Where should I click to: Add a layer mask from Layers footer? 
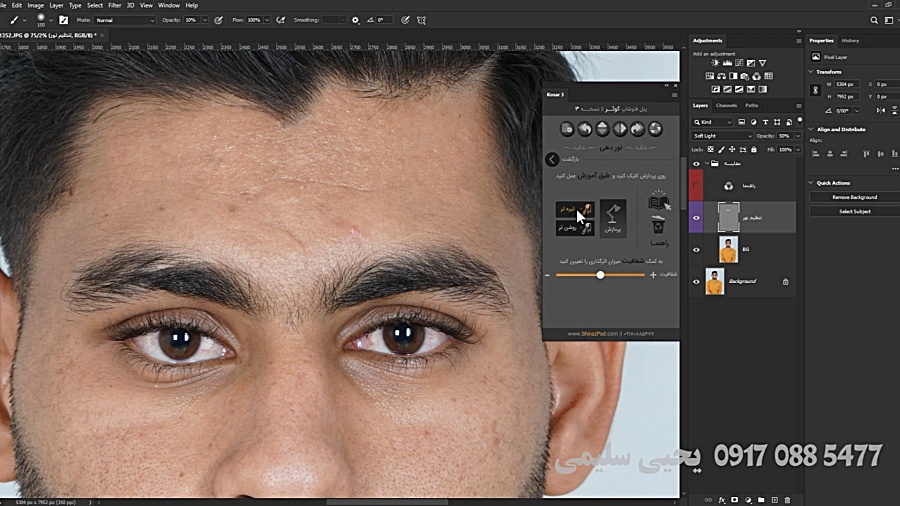735,500
